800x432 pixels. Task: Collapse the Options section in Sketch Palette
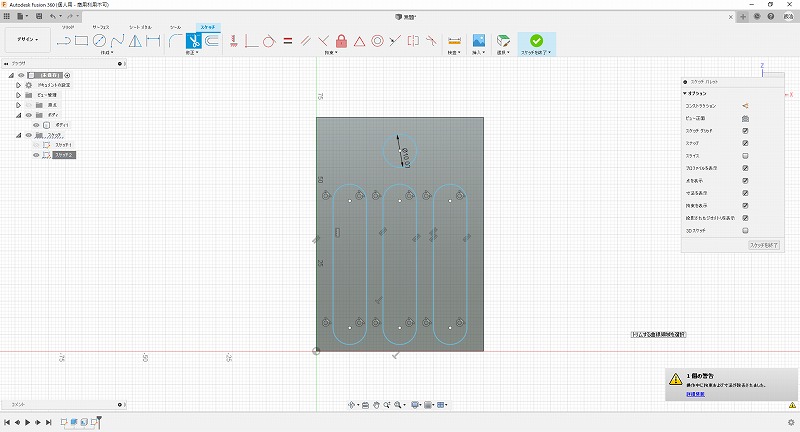686,93
